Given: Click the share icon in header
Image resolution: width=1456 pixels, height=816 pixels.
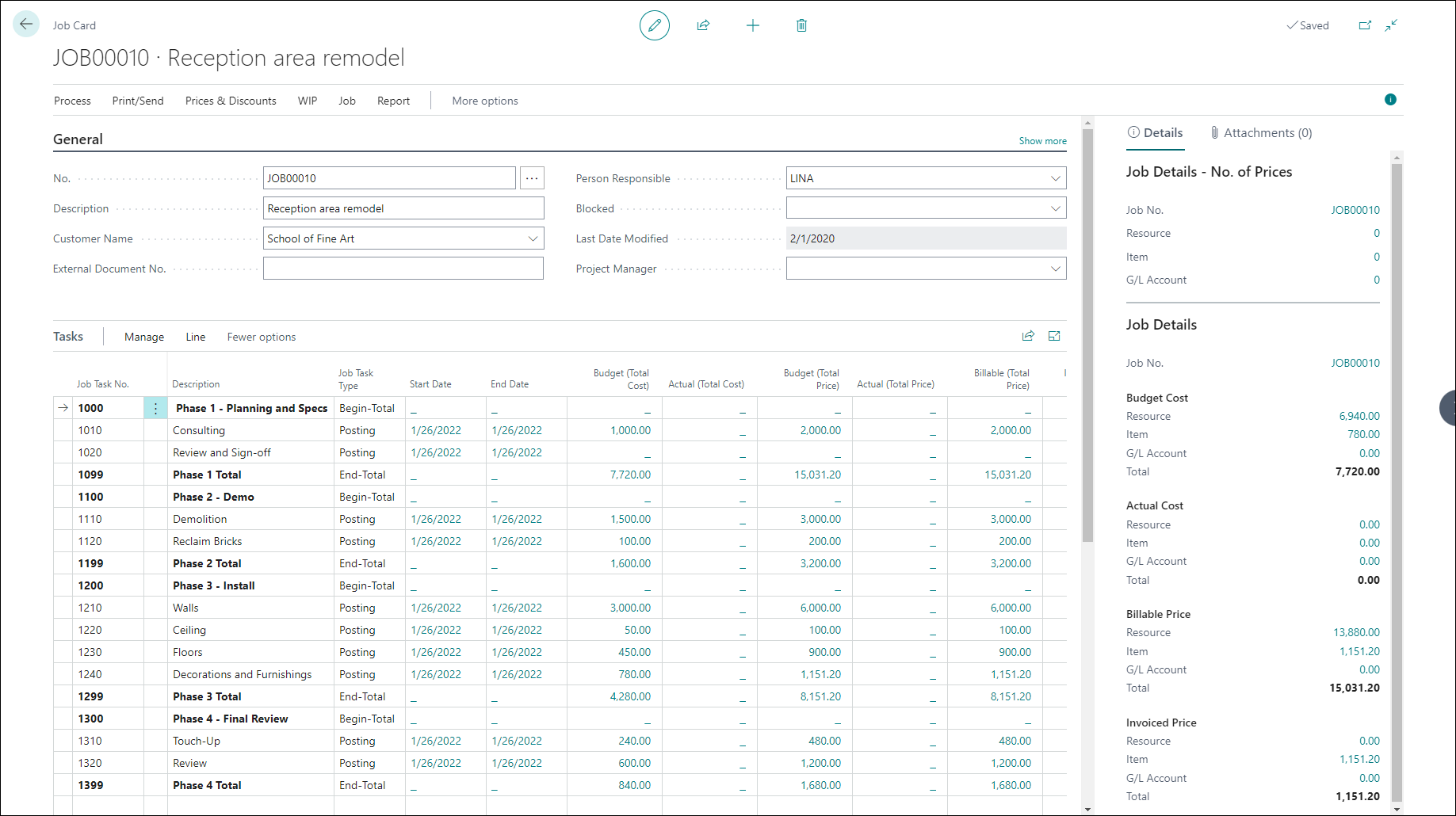Looking at the screenshot, I should (x=703, y=25).
